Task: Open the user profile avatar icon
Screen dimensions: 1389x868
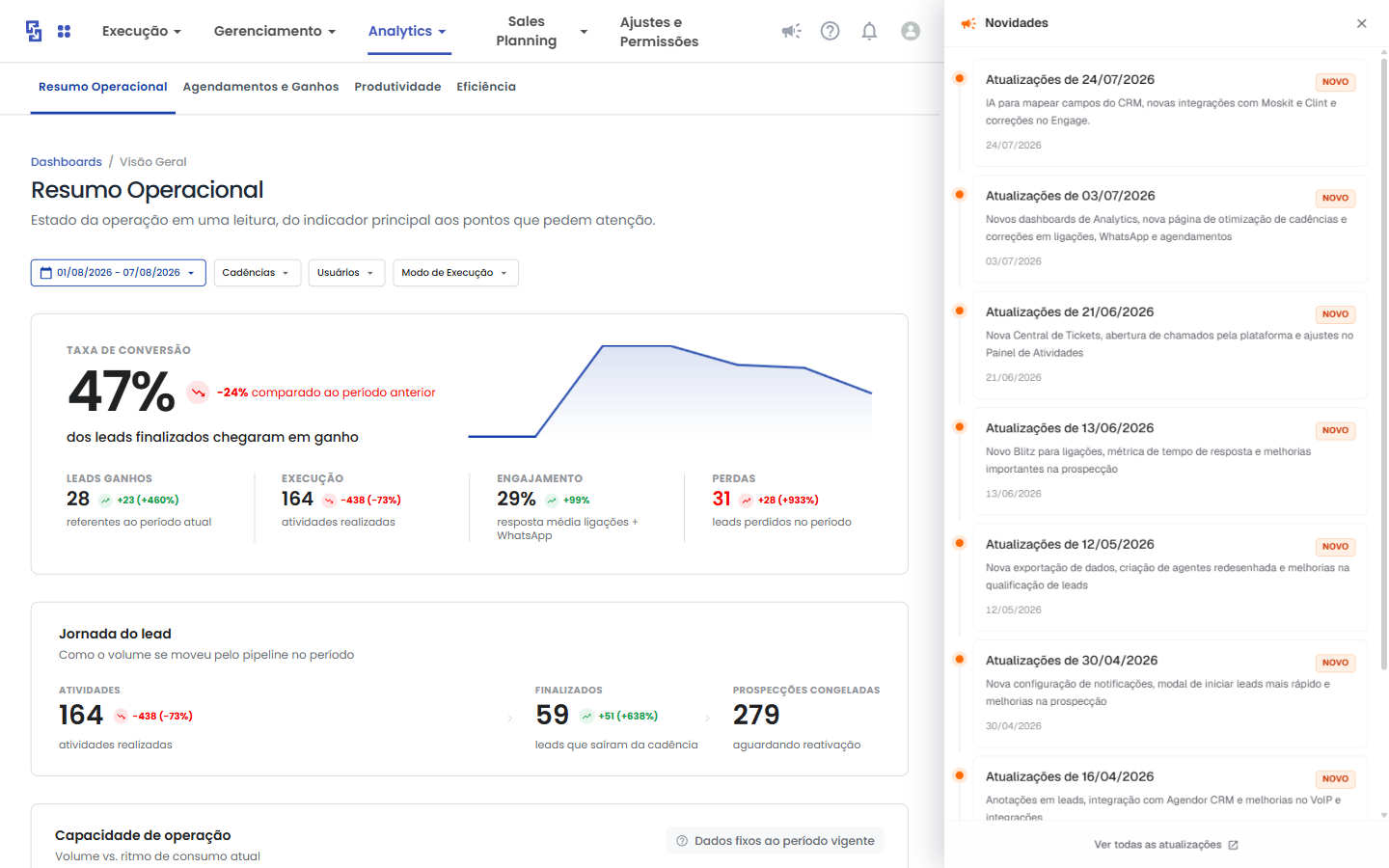Action: [911, 31]
